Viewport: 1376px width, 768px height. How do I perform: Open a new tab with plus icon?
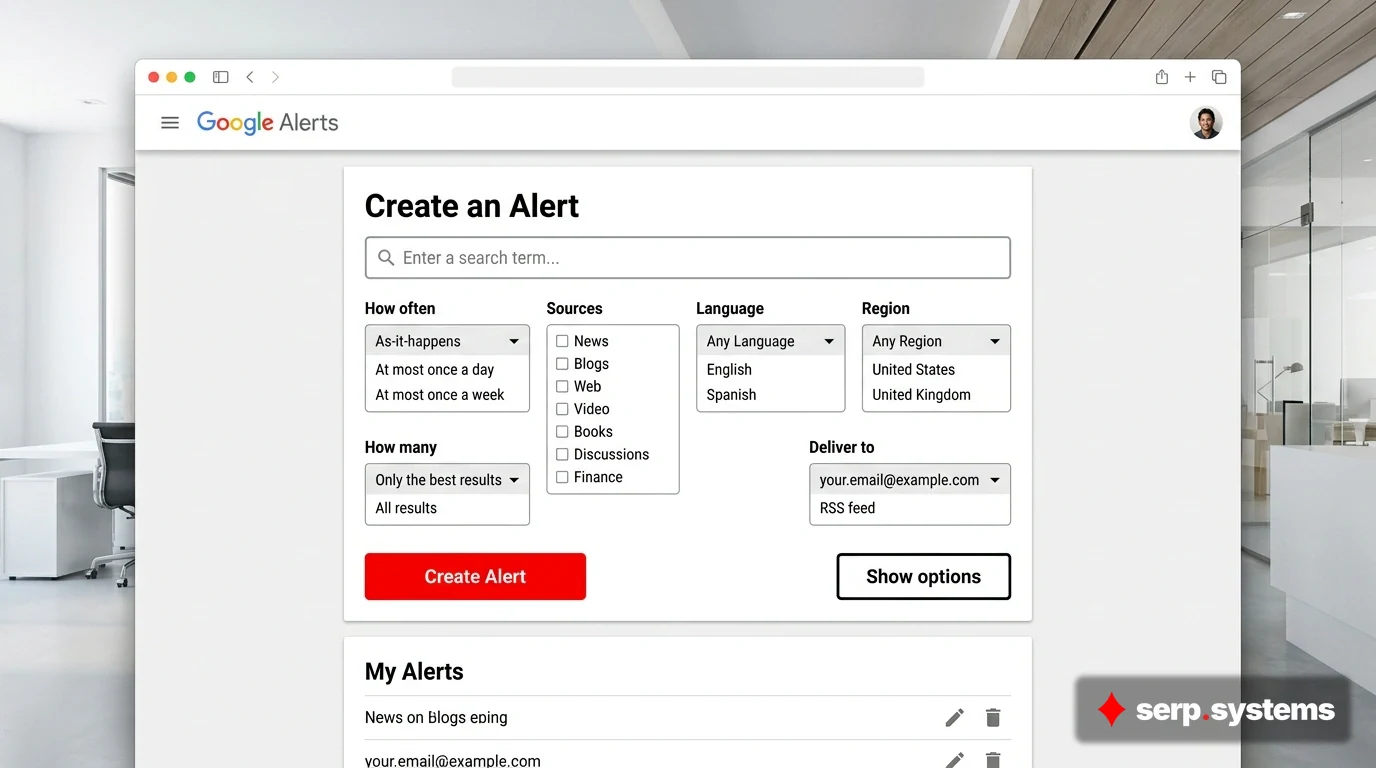click(x=1190, y=77)
